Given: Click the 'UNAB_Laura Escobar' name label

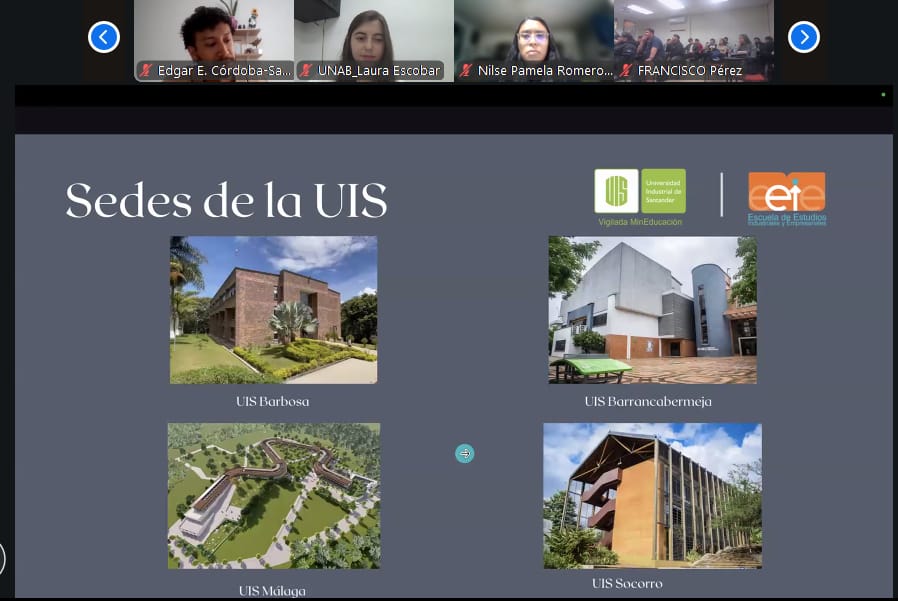Looking at the screenshot, I should point(379,70).
